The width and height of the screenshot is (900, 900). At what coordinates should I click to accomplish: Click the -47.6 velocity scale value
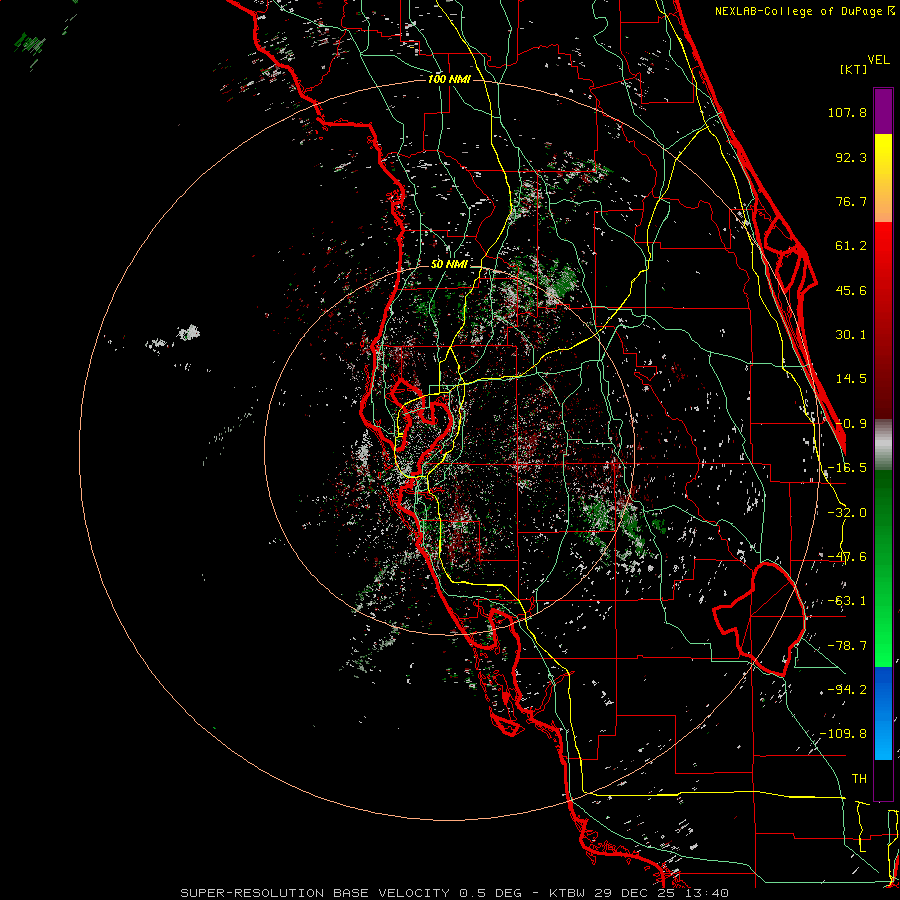point(847,557)
